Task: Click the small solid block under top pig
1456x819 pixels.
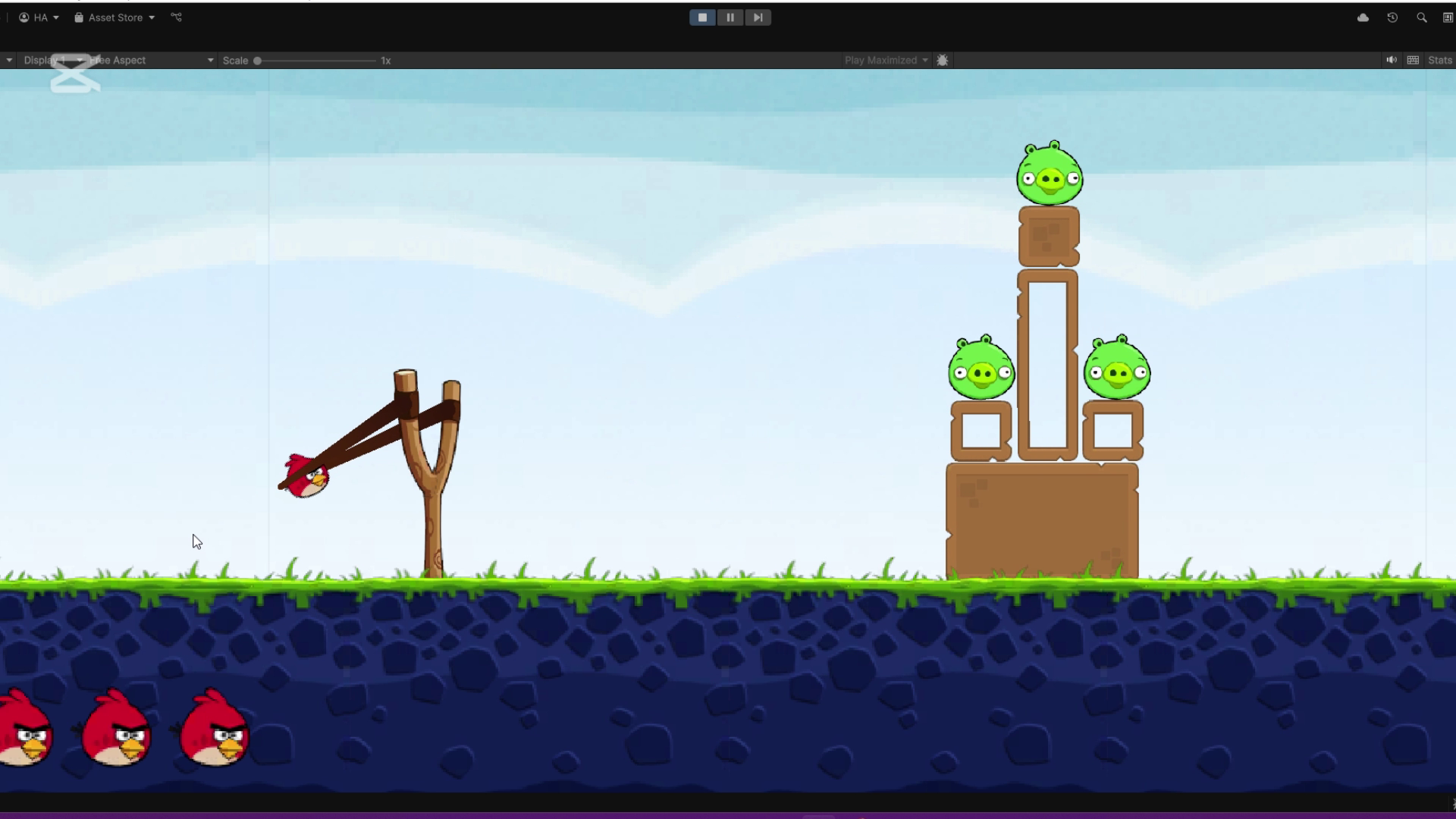Action: click(x=1049, y=237)
